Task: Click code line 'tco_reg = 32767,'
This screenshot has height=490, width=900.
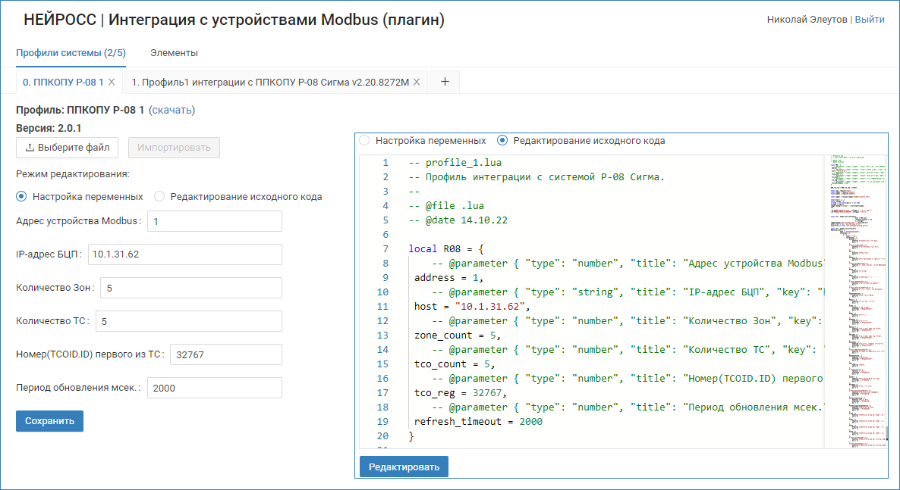Action: (x=460, y=392)
